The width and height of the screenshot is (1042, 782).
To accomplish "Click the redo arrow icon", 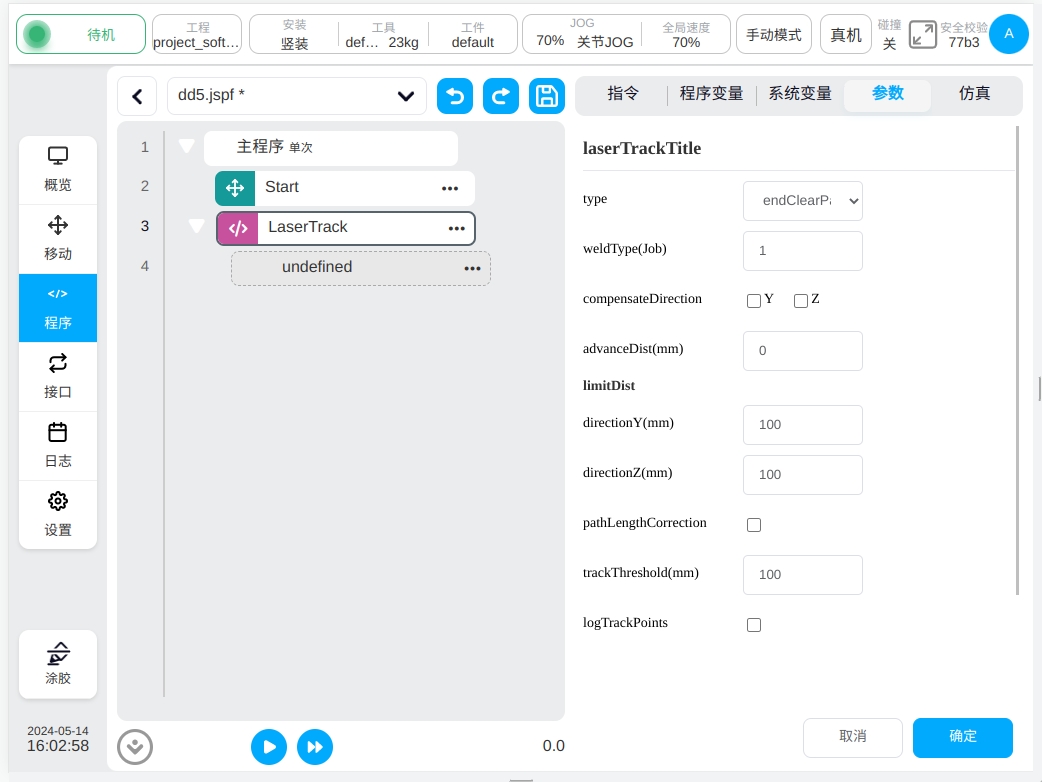I will (501, 96).
